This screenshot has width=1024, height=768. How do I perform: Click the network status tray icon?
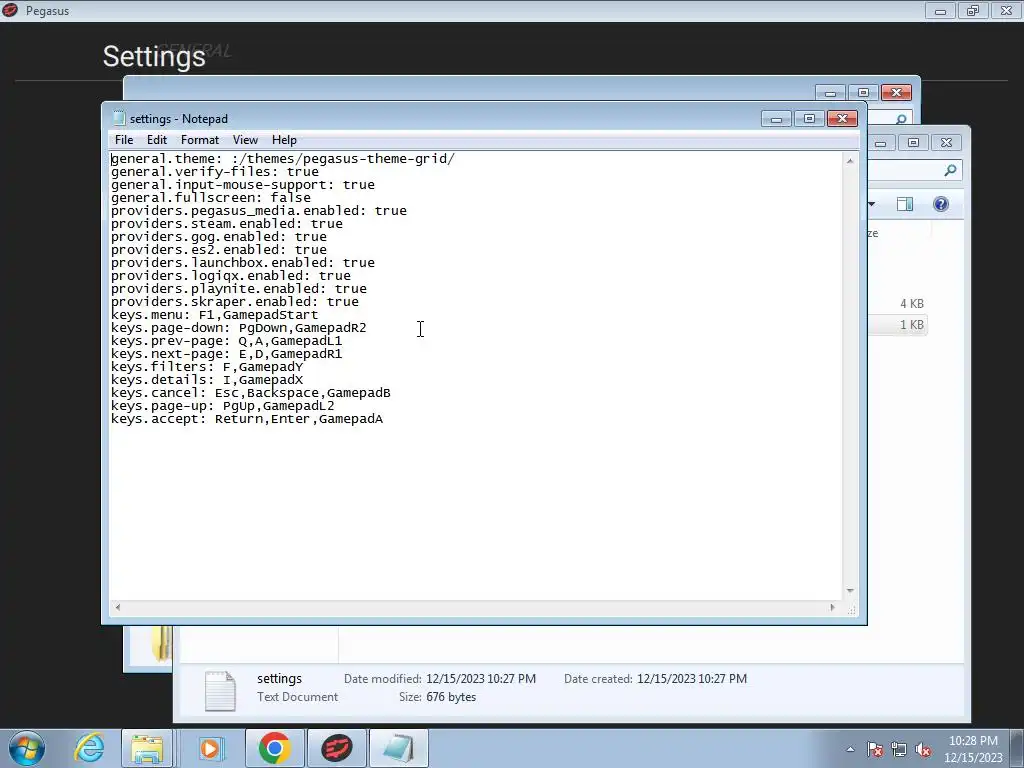pyautogui.click(x=899, y=749)
